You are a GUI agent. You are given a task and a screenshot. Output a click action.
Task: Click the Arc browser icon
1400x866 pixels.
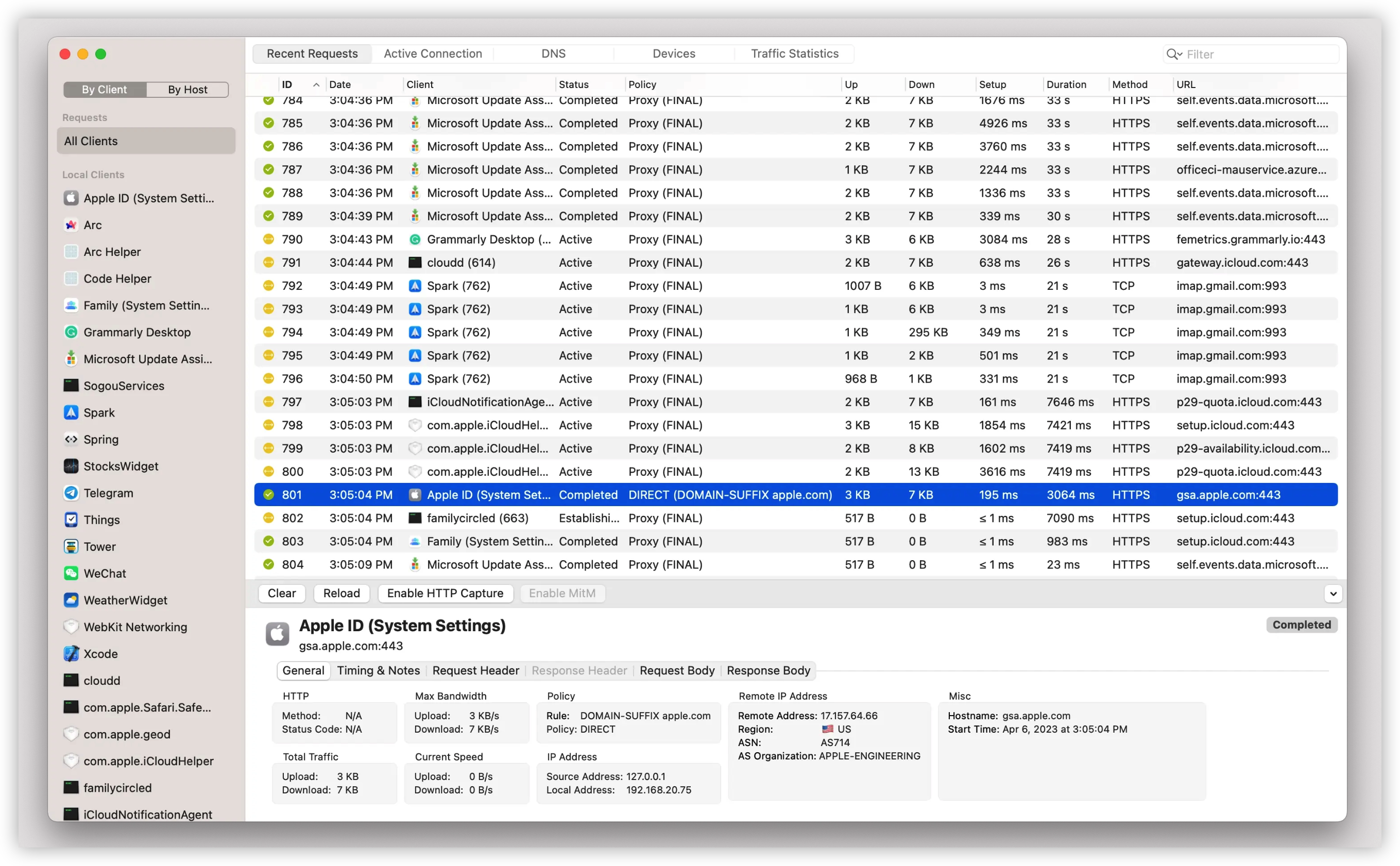pos(71,225)
